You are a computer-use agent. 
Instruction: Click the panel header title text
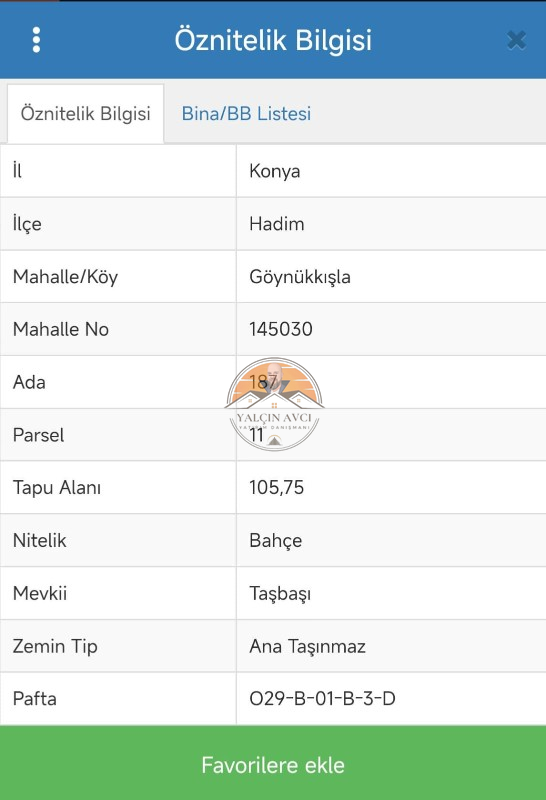pyautogui.click(x=273, y=40)
